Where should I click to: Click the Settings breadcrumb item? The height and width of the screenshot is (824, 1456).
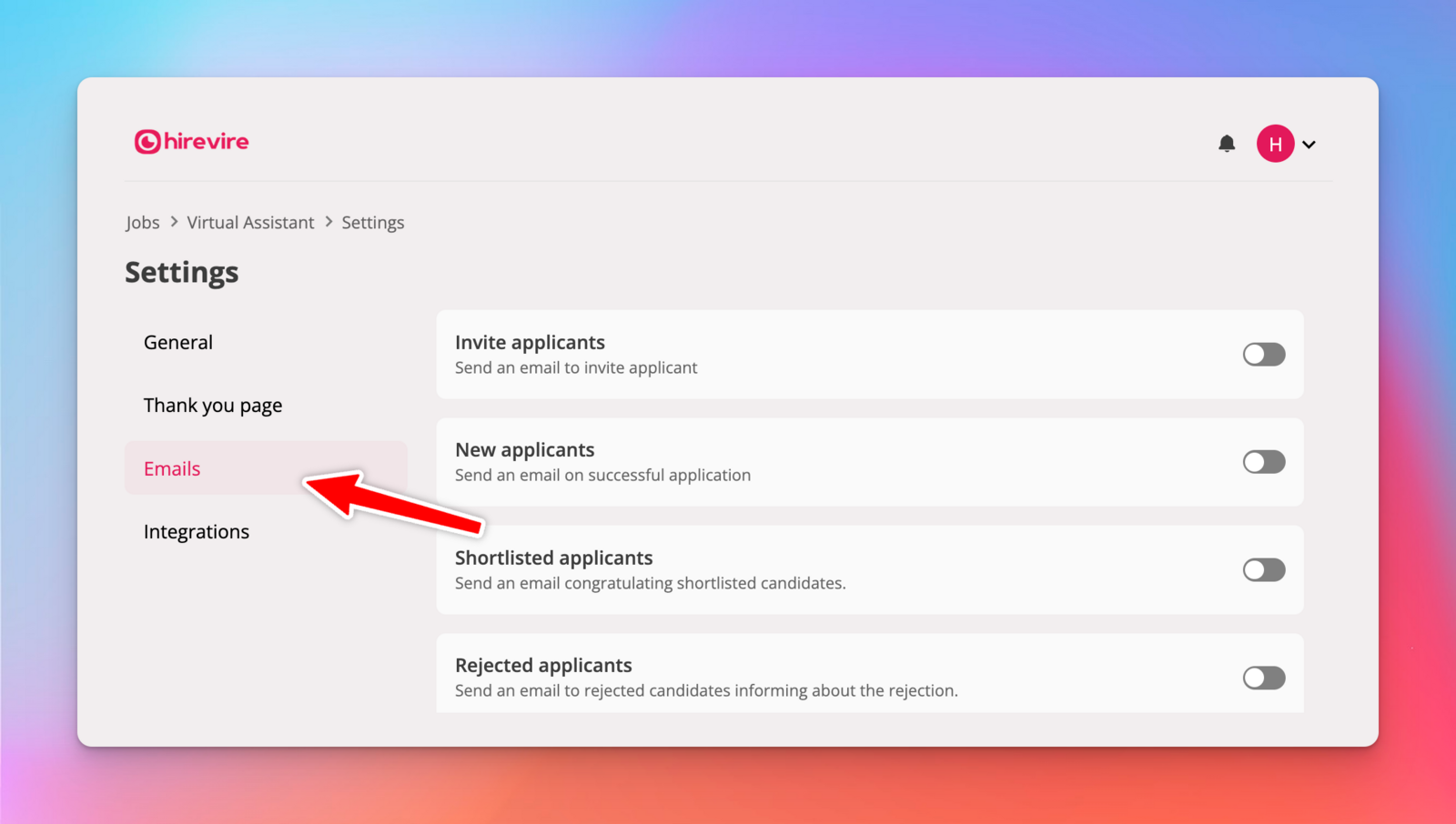(372, 223)
